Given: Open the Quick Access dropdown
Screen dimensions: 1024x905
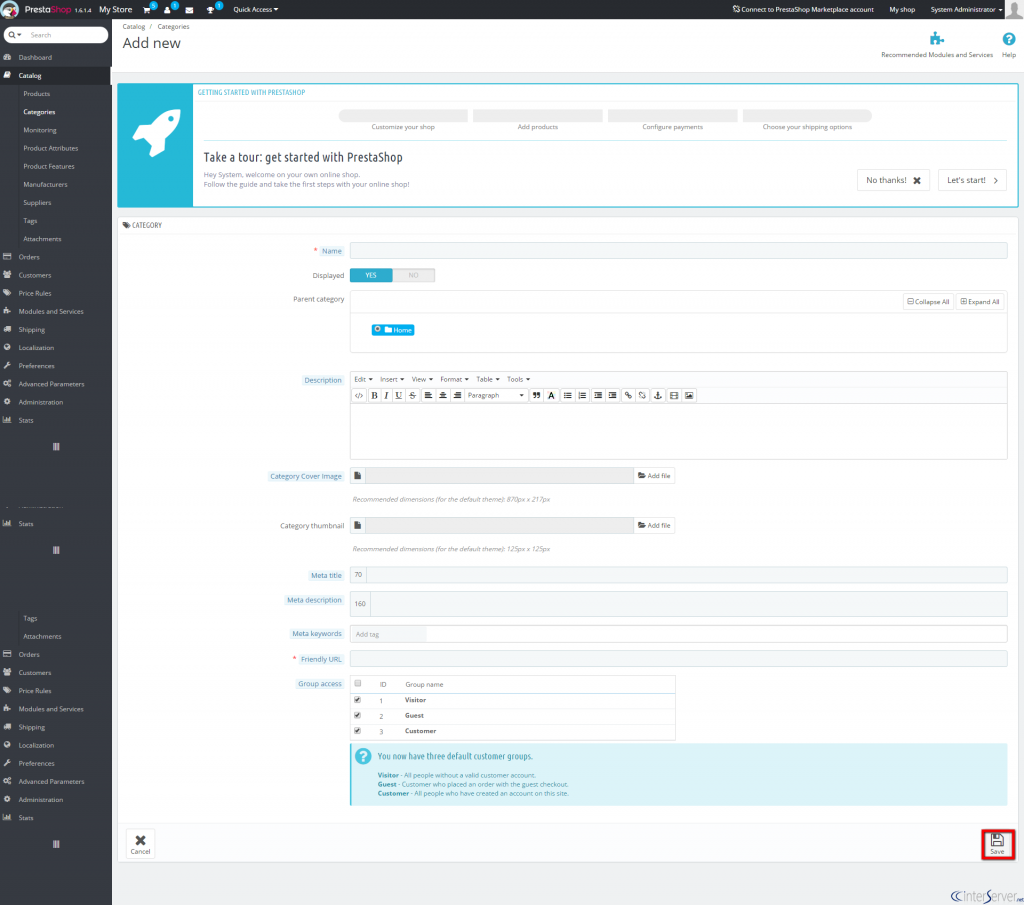Looking at the screenshot, I should 255,10.
